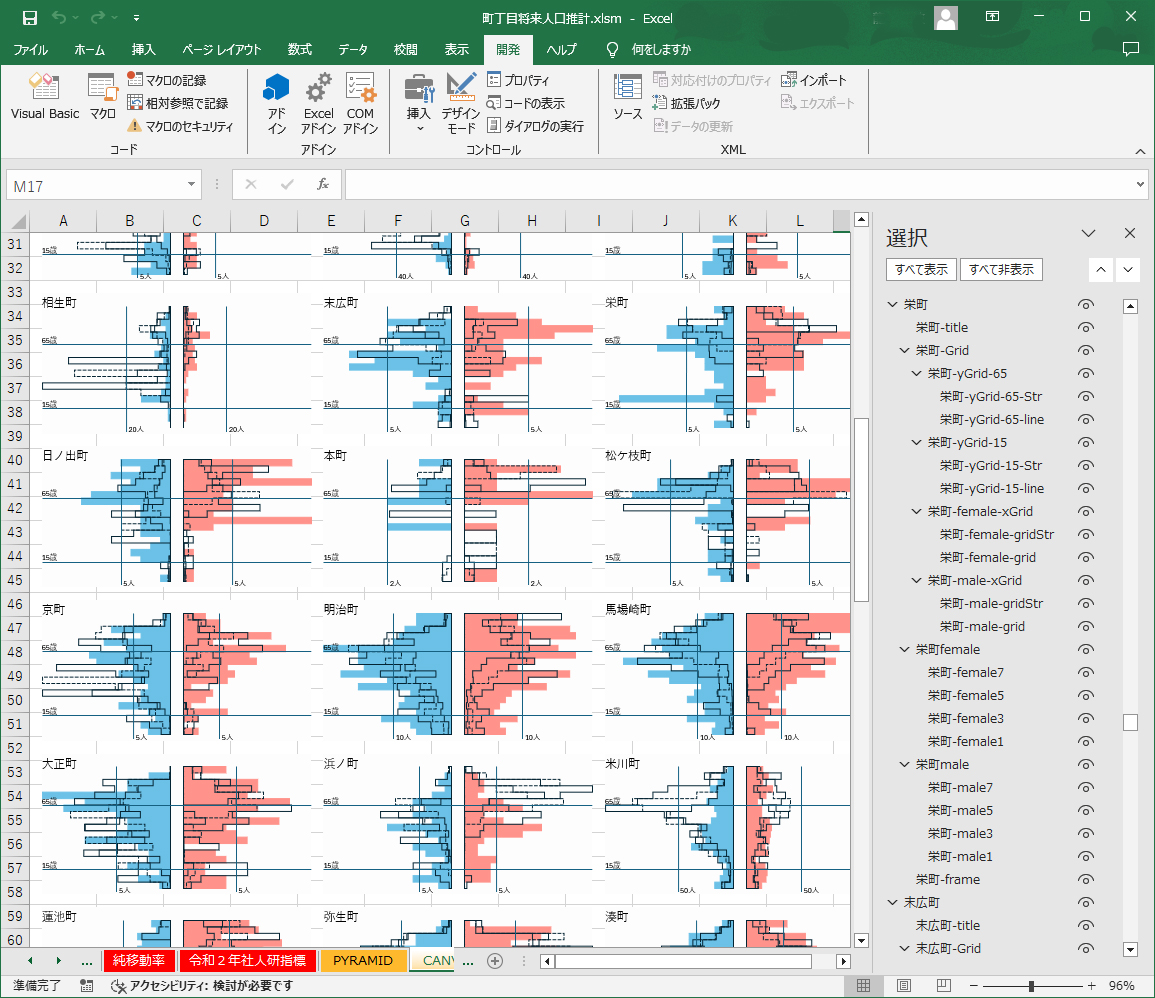Viewport: 1155px width, 998px height.
Task: Open the XML ソース pane
Action: point(627,97)
